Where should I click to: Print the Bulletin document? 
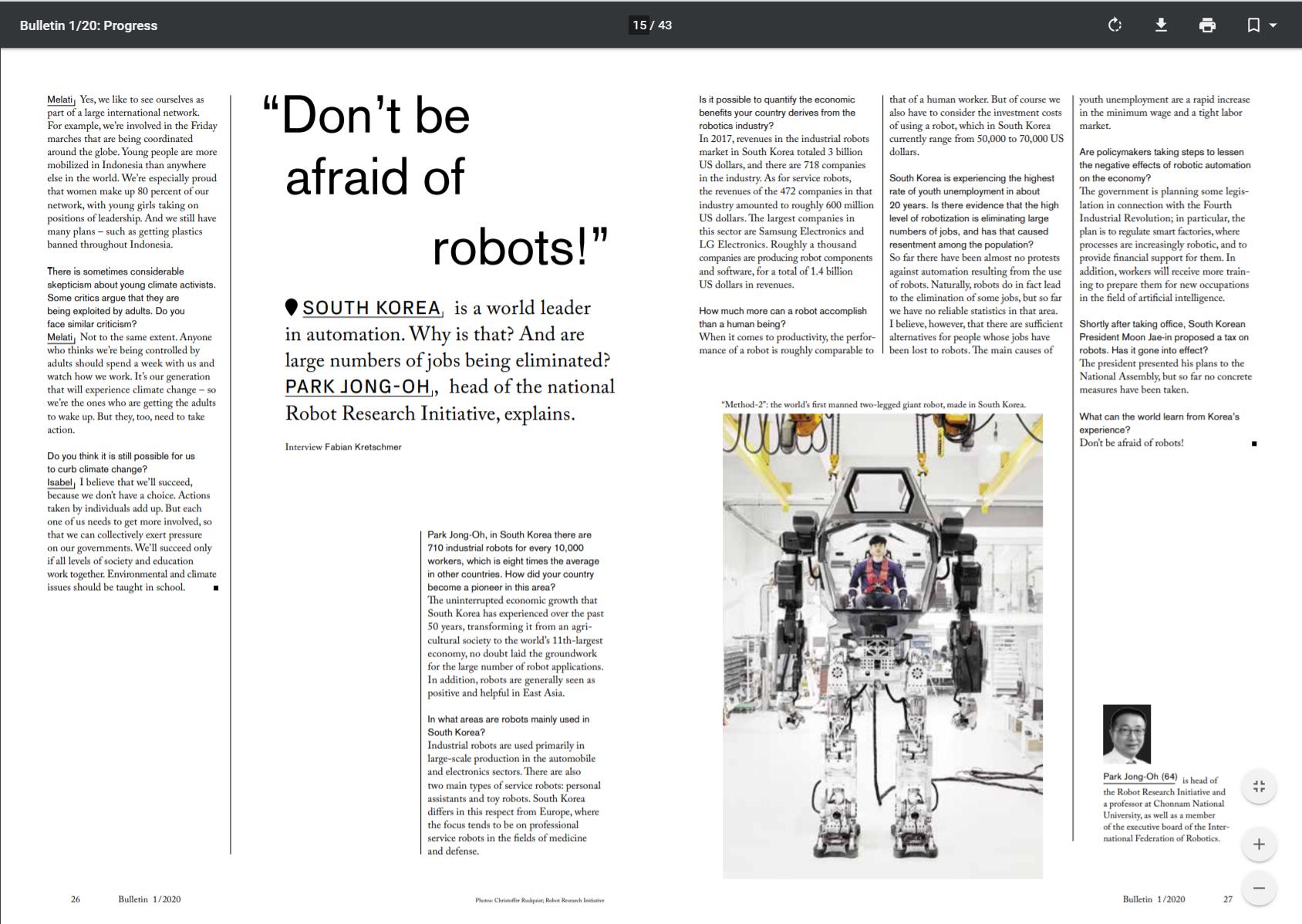1207,25
